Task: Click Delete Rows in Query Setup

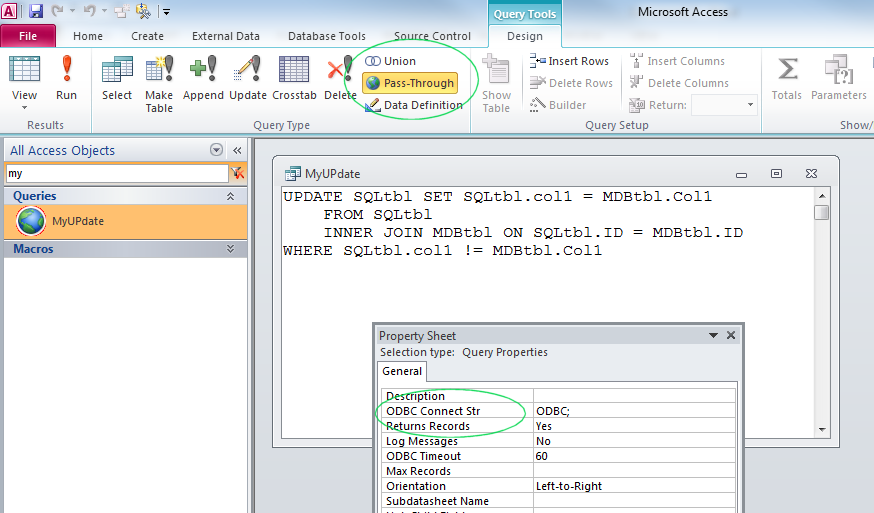Action: pyautogui.click(x=571, y=83)
